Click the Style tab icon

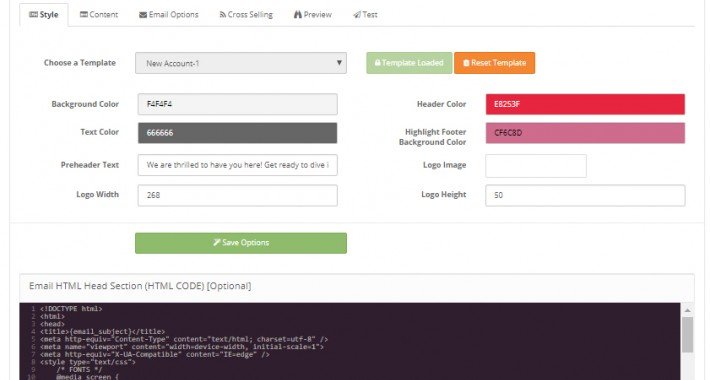(x=33, y=14)
